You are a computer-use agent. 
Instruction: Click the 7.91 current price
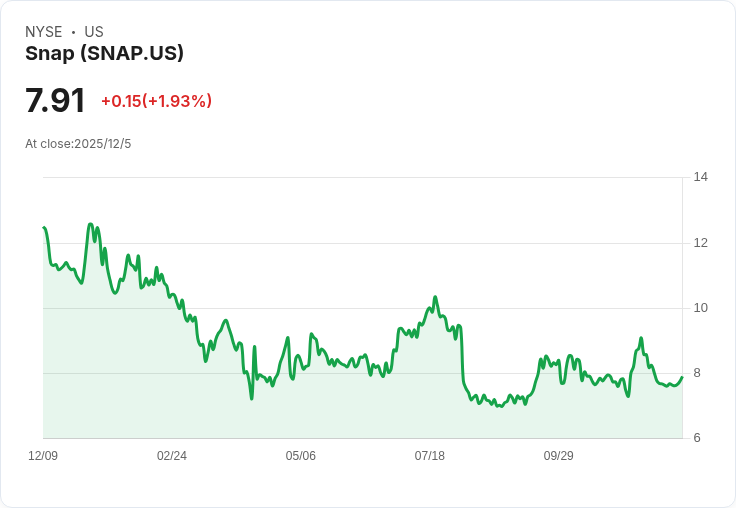click(55, 101)
